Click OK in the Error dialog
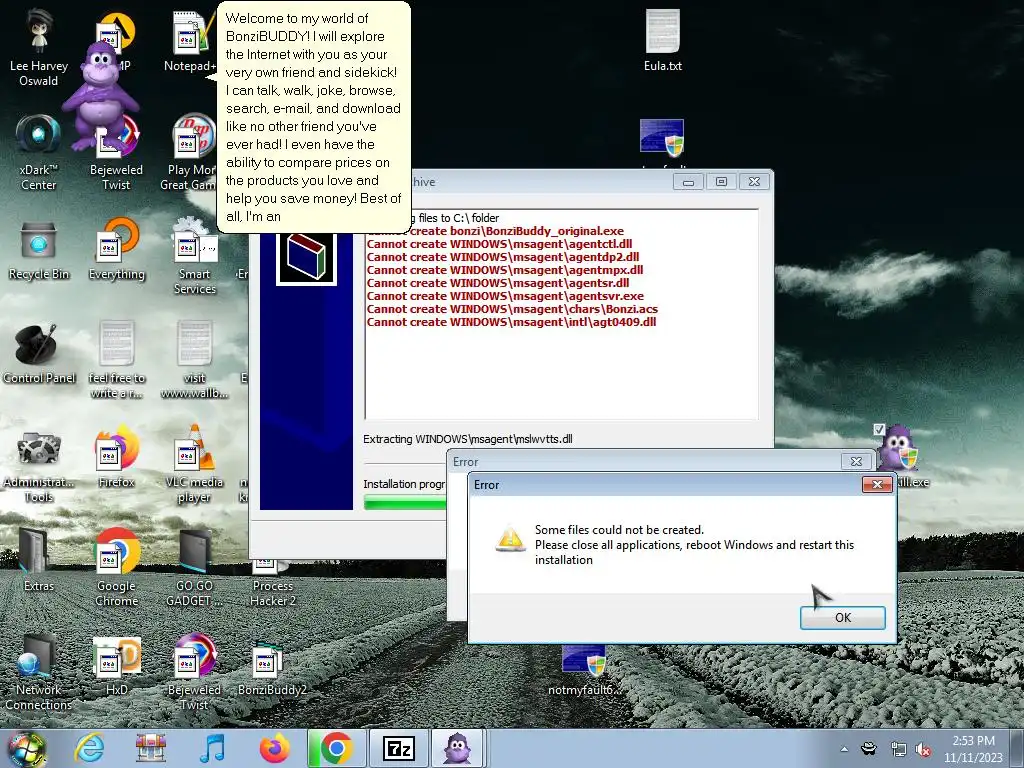Screen dimensions: 1024x768 pyautogui.click(x=842, y=617)
